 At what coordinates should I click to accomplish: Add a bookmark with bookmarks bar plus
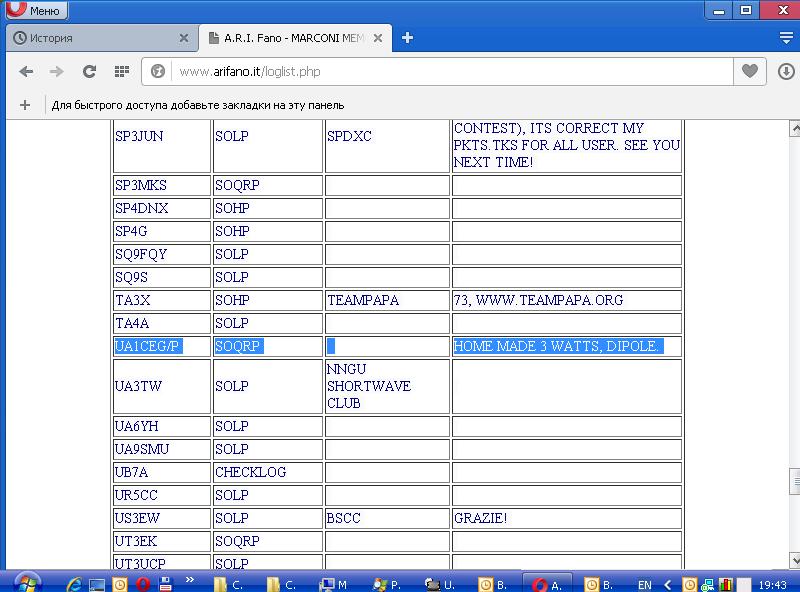coord(26,105)
